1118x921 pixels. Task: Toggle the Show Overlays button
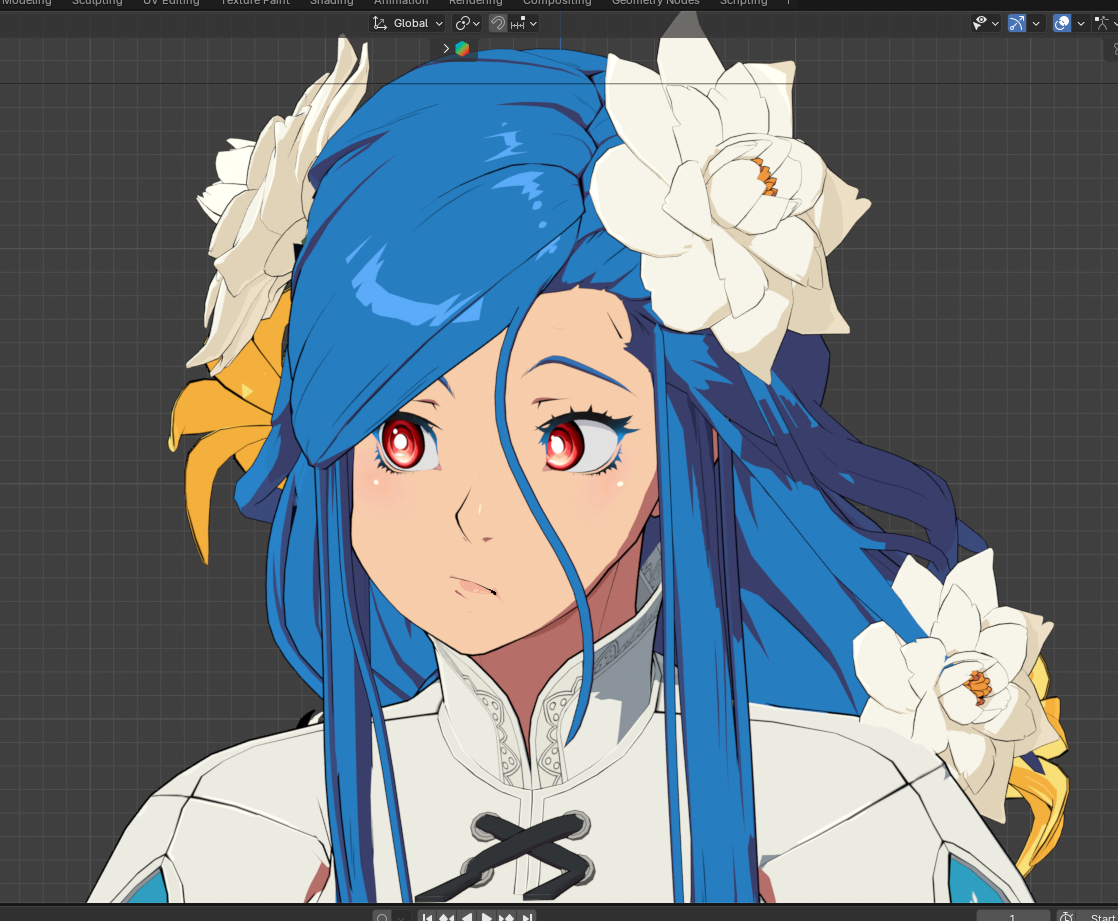(x=1062, y=23)
